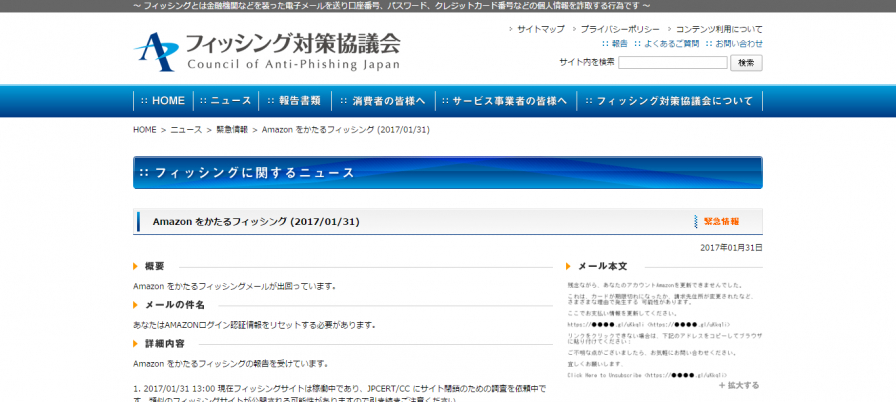Viewport: 896px width, 402px height.
Task: Click 緊急情報 in the breadcrumb trail
Action: pos(231,130)
